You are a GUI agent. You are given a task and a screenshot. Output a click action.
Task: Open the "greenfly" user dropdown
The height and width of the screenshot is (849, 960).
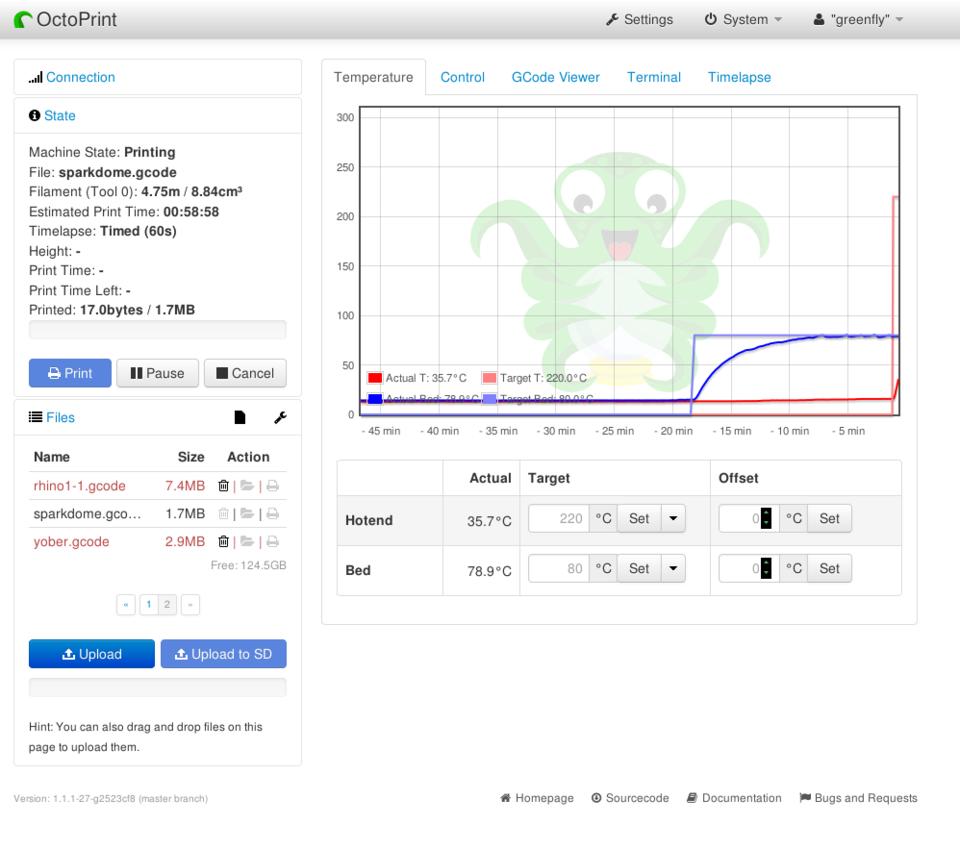(x=858, y=19)
